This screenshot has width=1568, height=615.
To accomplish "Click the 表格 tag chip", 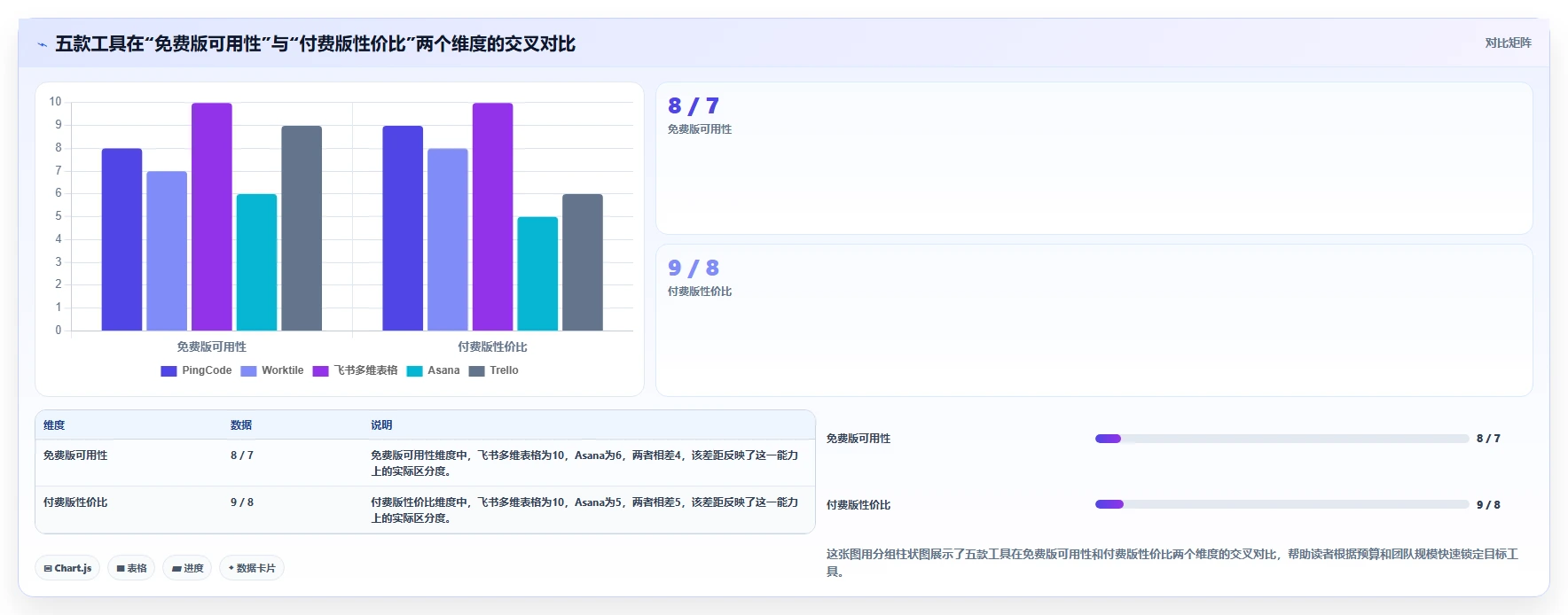I will tap(131, 568).
